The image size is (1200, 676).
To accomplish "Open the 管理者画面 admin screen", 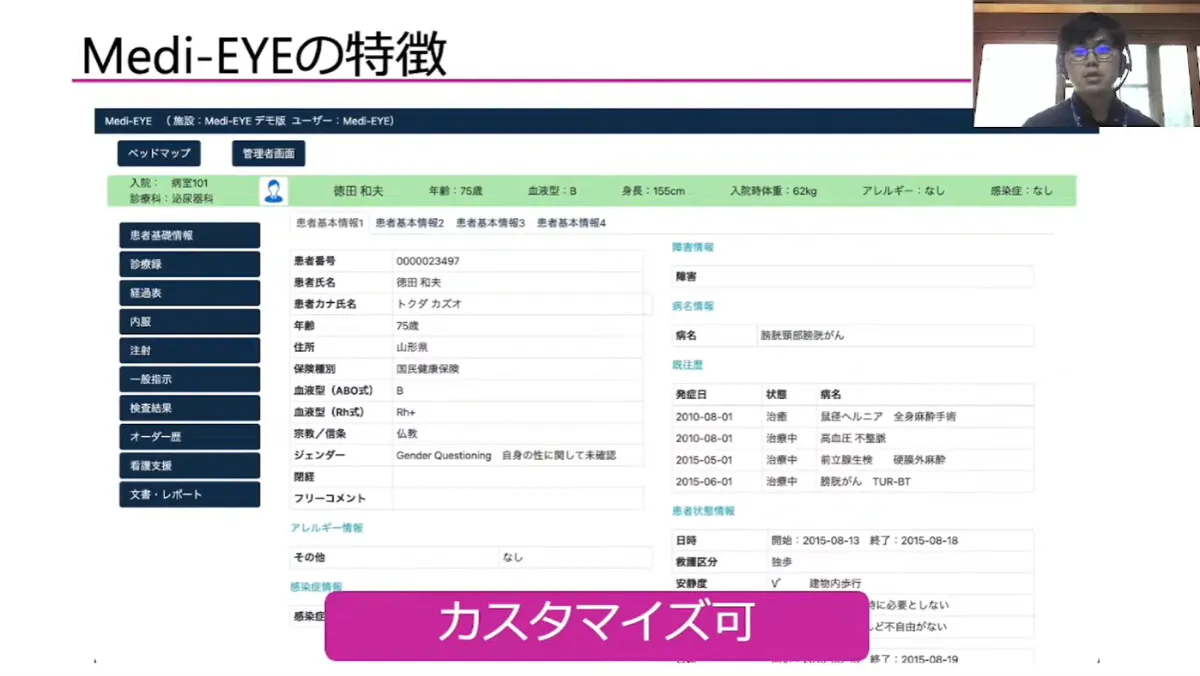I will (269, 153).
